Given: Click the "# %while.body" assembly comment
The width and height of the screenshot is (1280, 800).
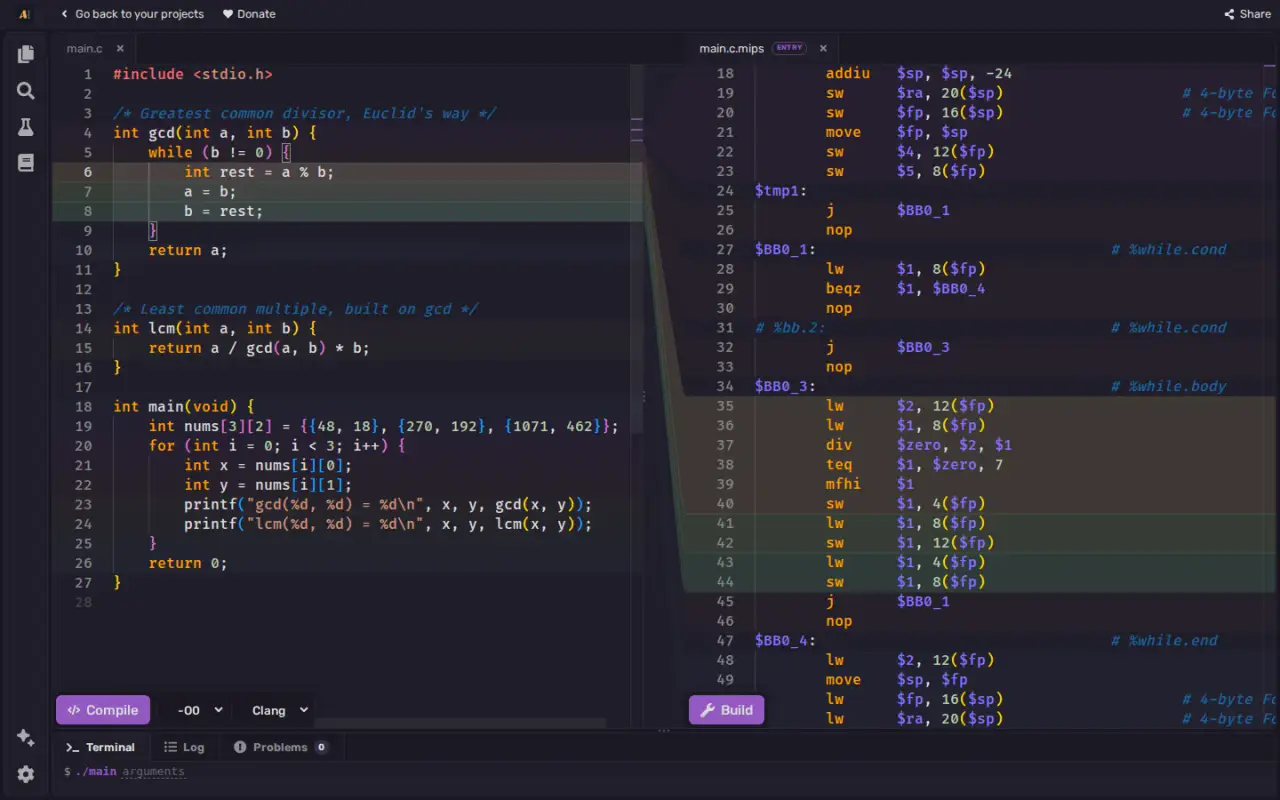Looking at the screenshot, I should click(x=1168, y=387).
